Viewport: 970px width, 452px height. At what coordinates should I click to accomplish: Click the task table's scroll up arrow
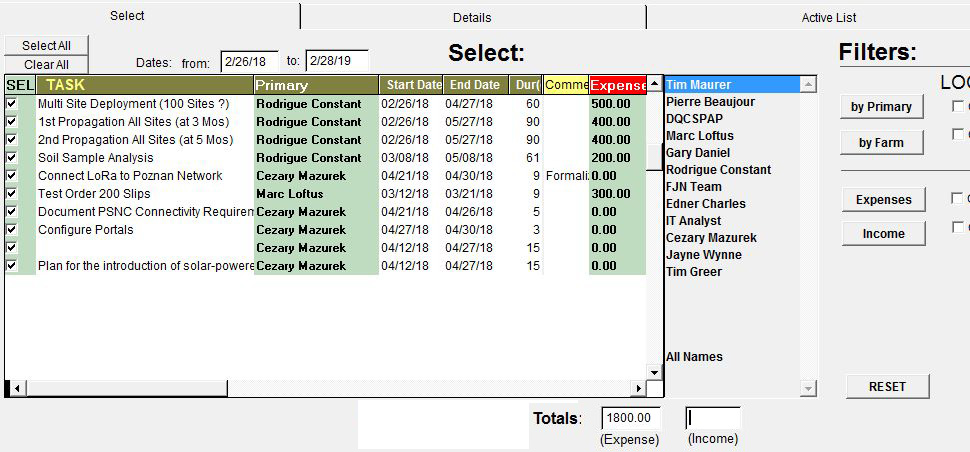coord(654,84)
